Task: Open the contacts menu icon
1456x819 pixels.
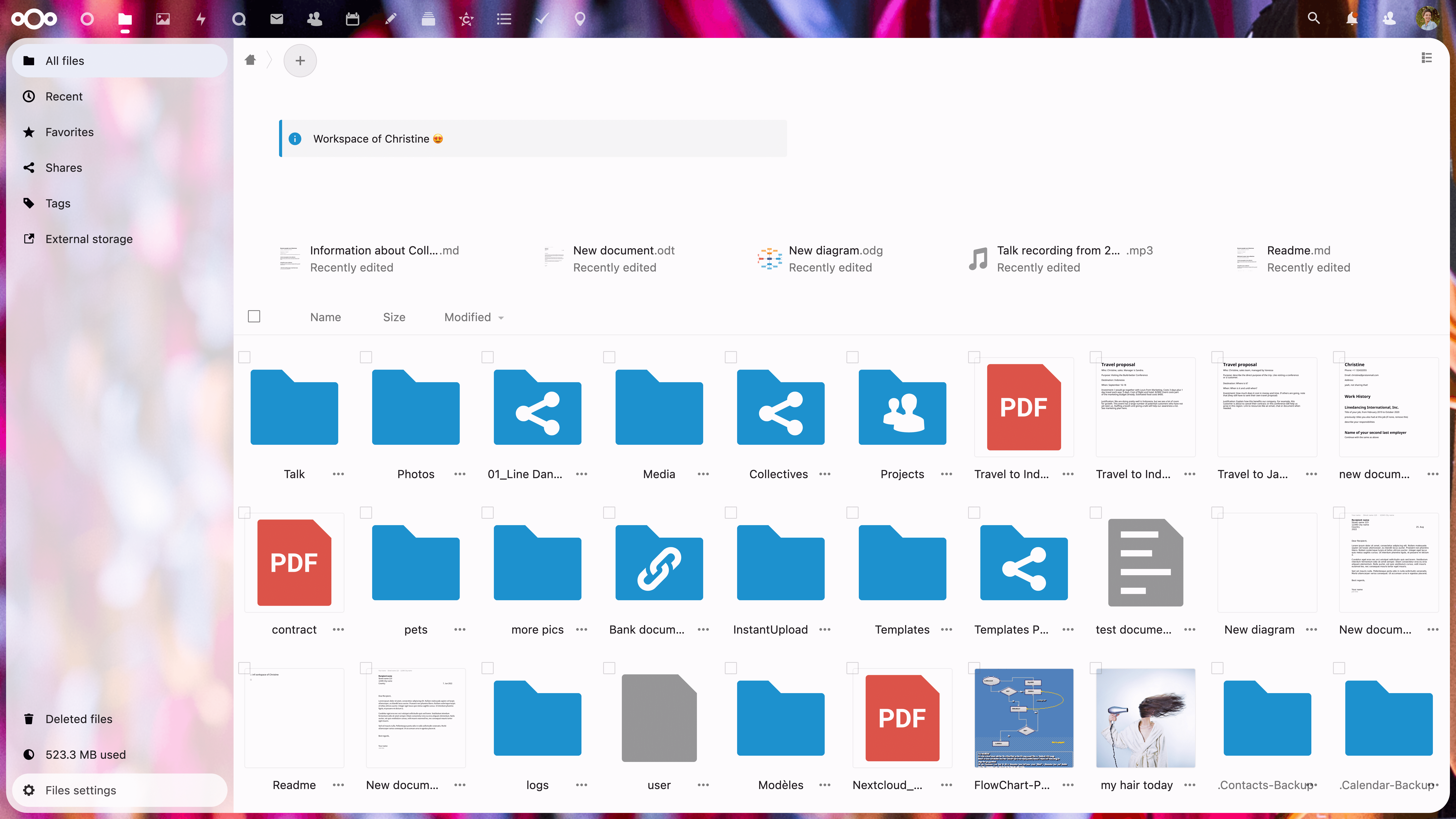Action: point(1389,19)
